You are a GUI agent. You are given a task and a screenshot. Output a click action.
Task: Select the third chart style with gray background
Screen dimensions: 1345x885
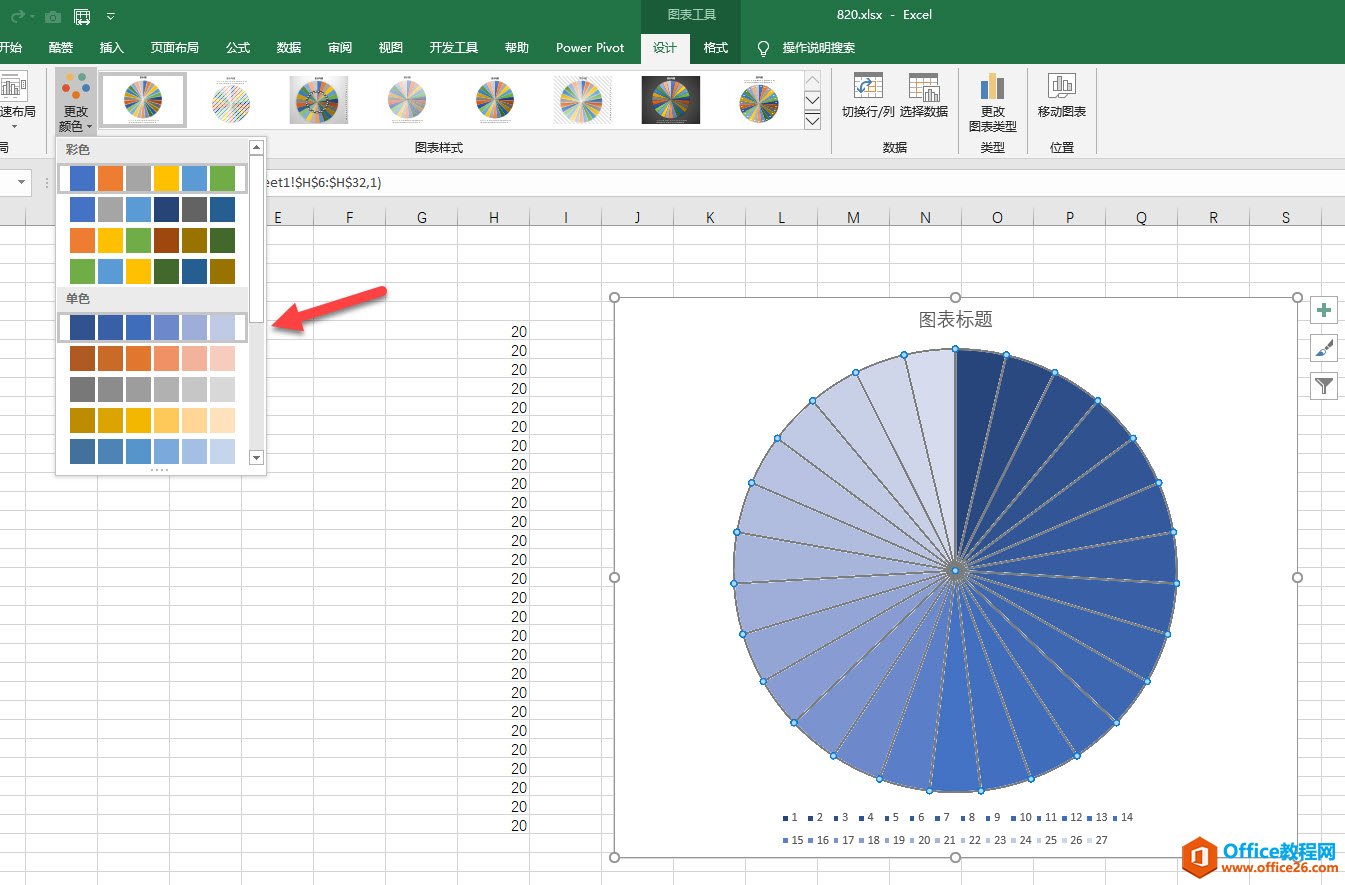coord(319,100)
